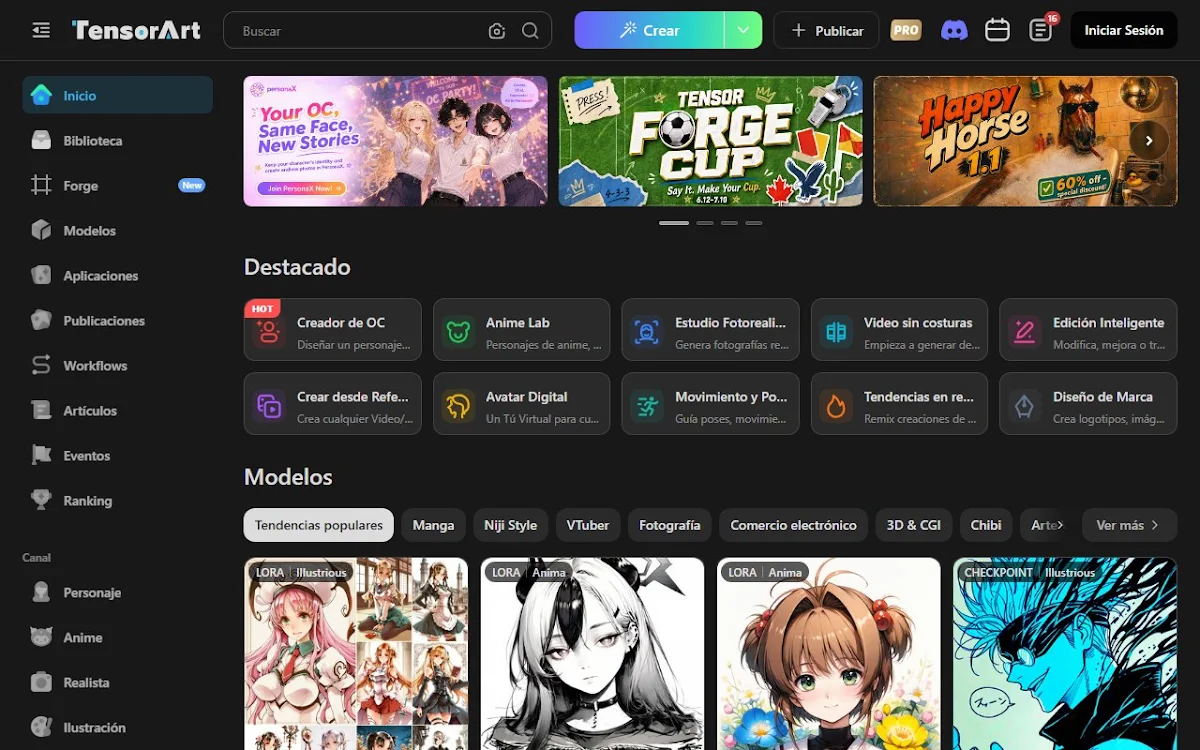Go to second banner slide indicator
This screenshot has width=1200, height=750.
[x=705, y=223]
